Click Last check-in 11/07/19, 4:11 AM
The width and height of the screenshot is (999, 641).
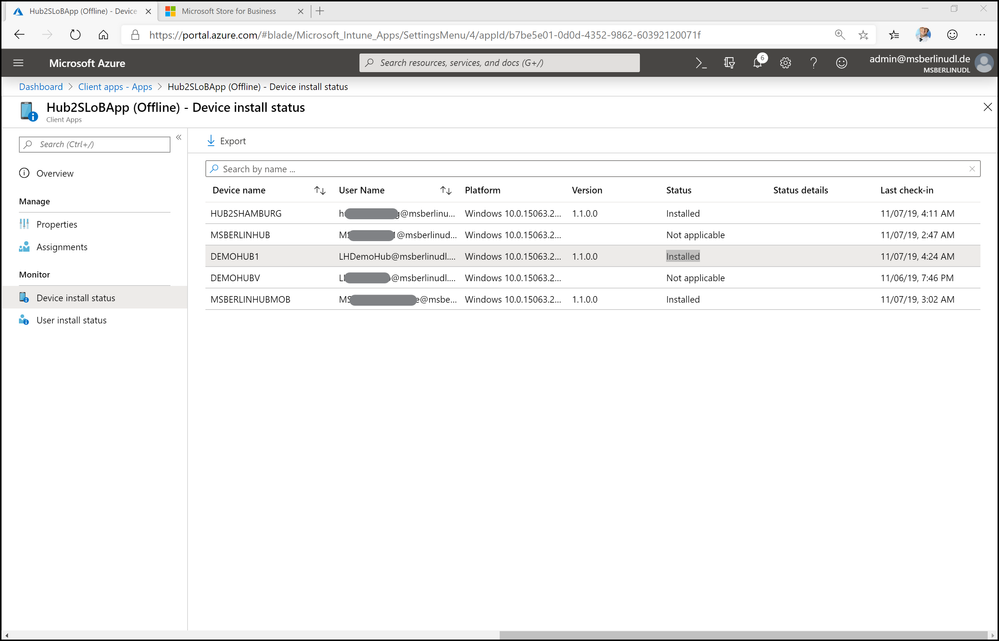tap(917, 213)
